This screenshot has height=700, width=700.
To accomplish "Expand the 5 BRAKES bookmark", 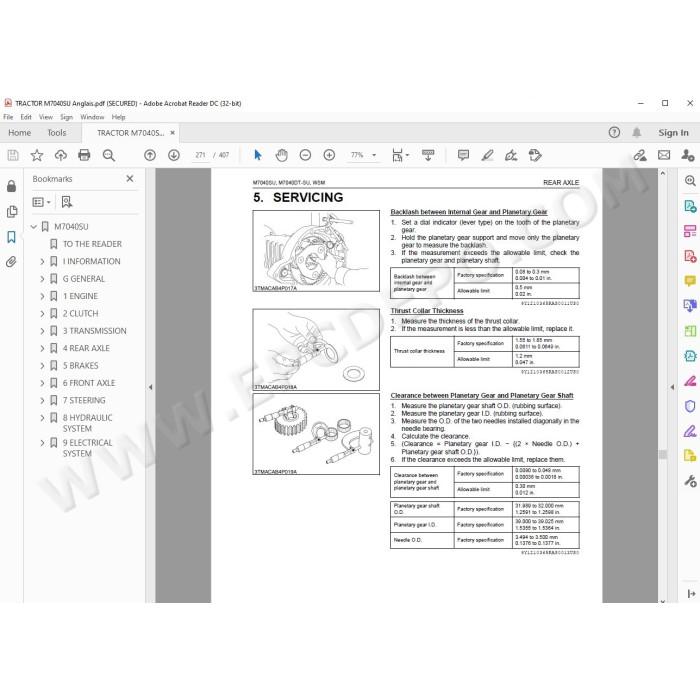I will (42, 366).
